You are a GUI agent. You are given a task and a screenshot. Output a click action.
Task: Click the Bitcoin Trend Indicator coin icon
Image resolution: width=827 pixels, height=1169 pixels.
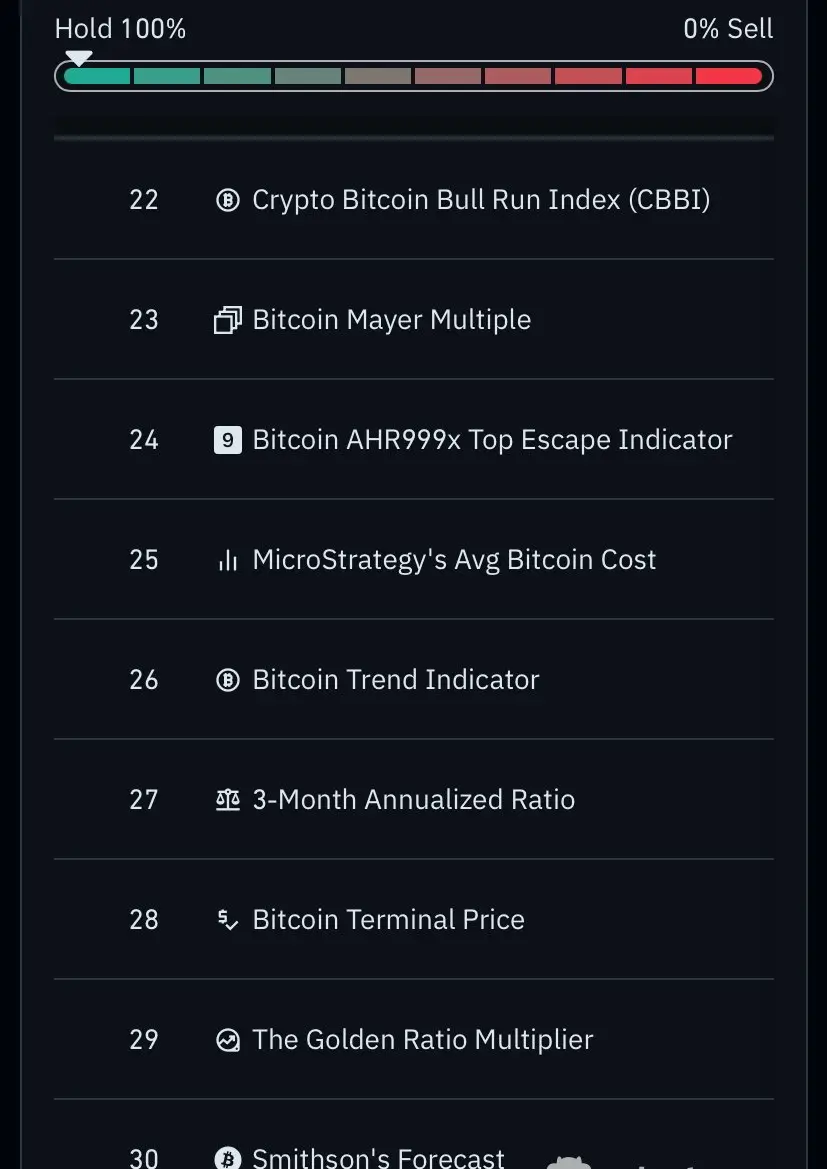228,680
